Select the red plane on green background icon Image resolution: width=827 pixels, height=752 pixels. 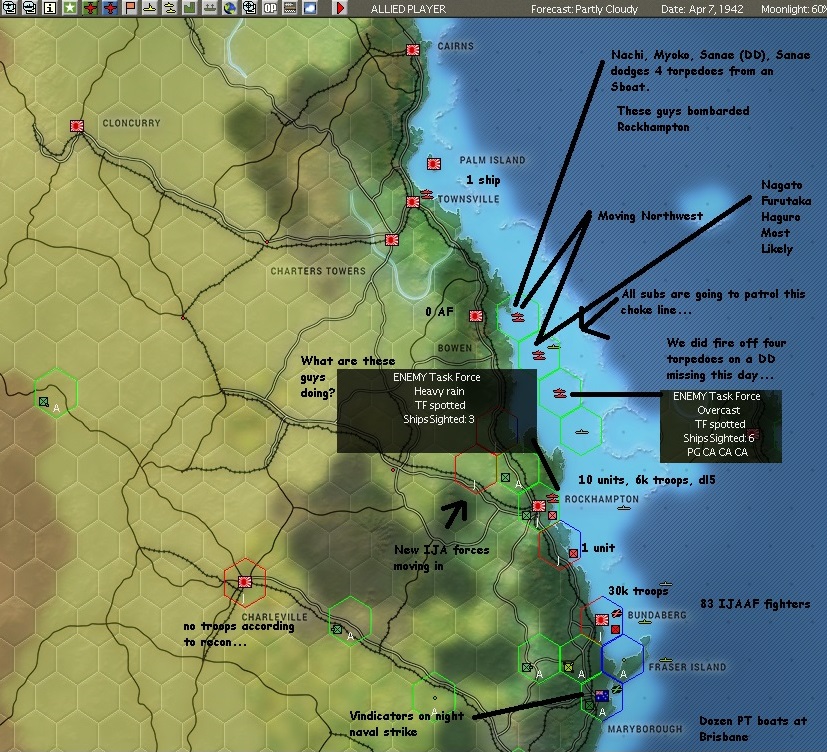[90, 8]
